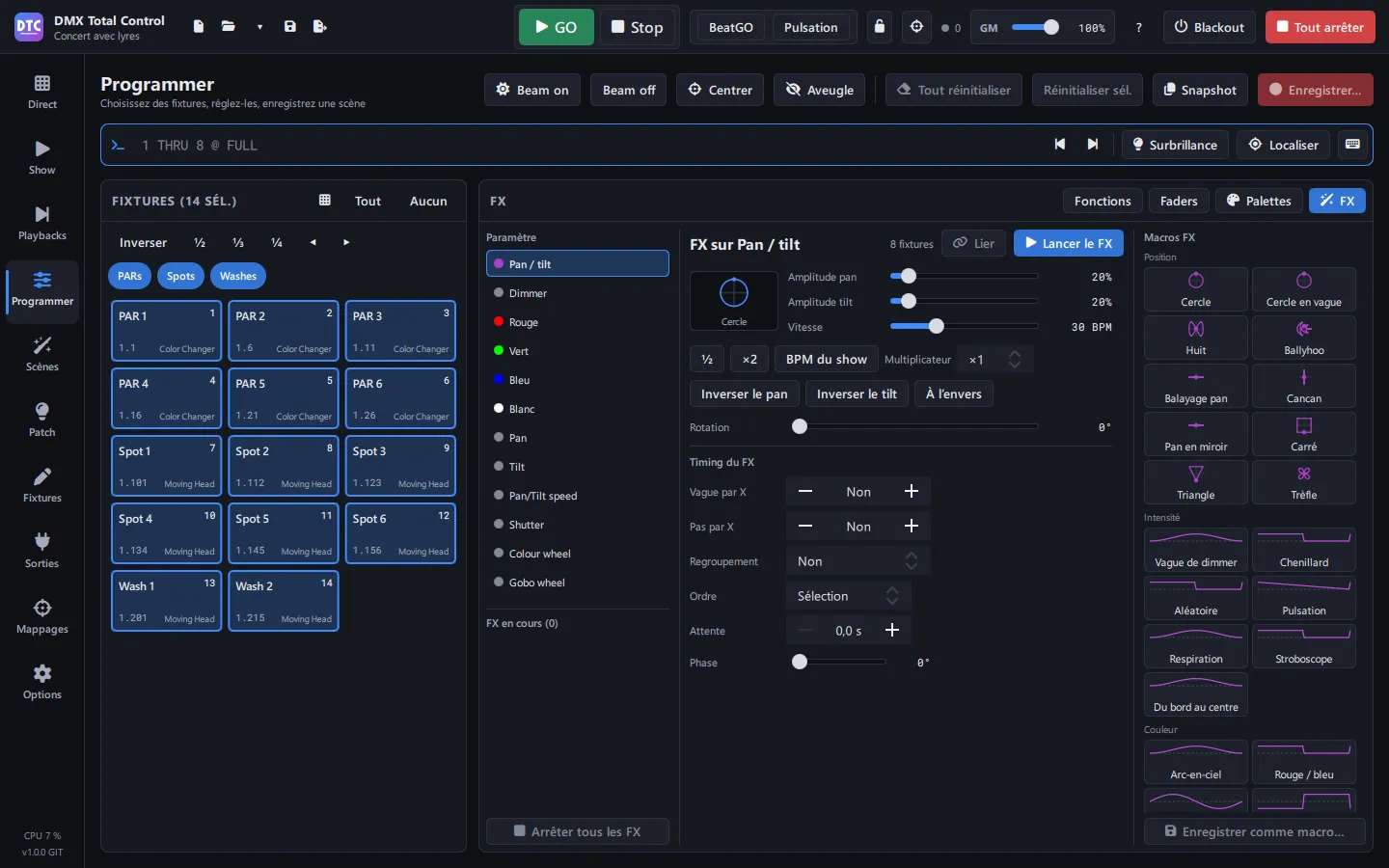
Task: Open the Patch section
Action: pyautogui.click(x=42, y=420)
